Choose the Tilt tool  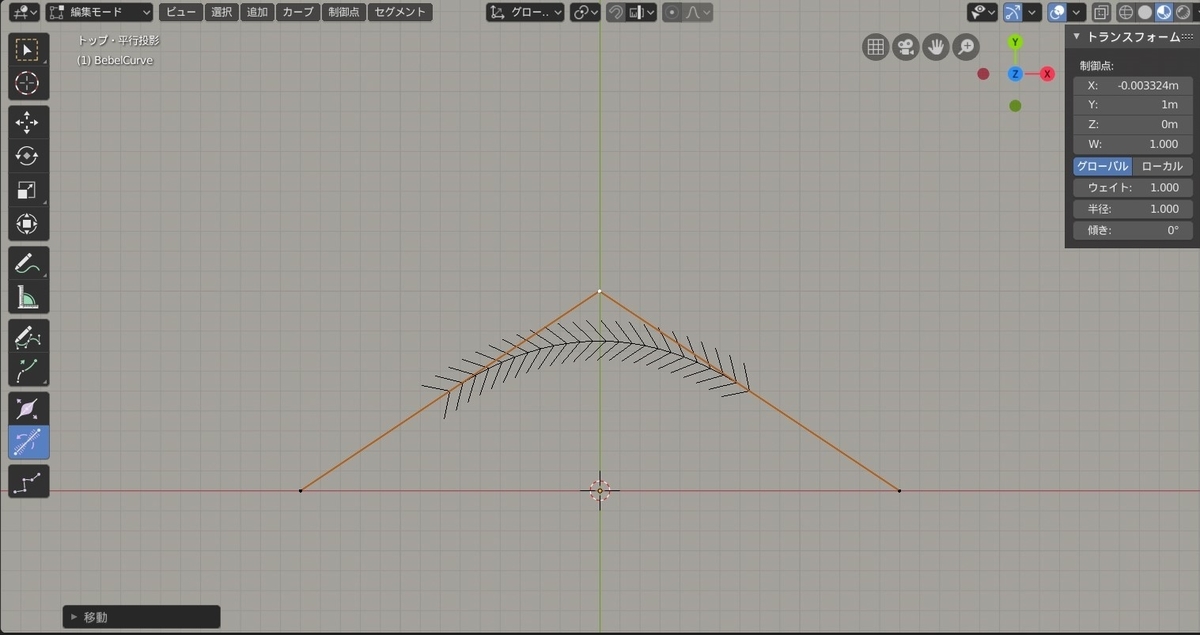click(x=28, y=441)
